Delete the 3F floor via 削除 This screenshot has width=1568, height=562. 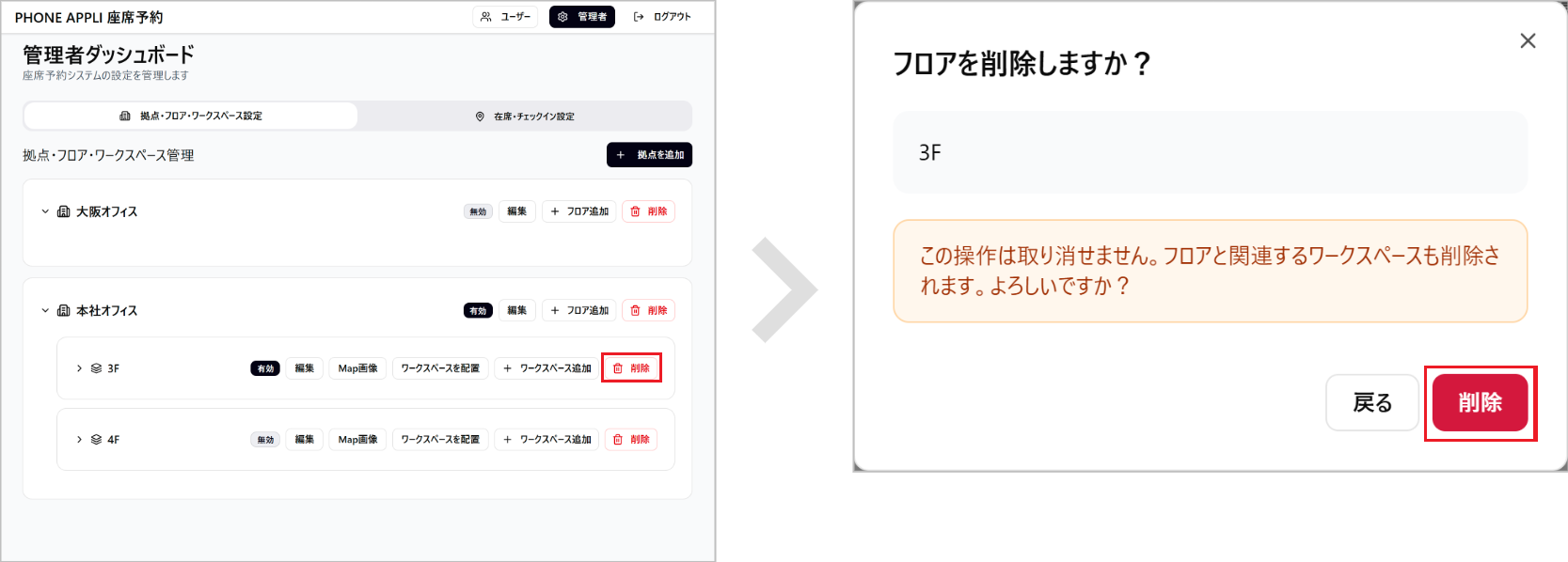[x=631, y=368]
